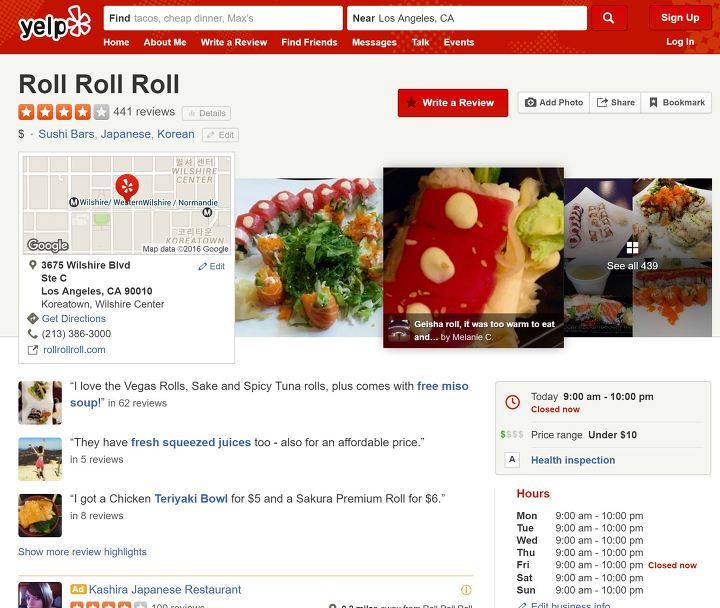Expand Show more review highlights
Viewport: 720px width, 608px height.
click(83, 552)
